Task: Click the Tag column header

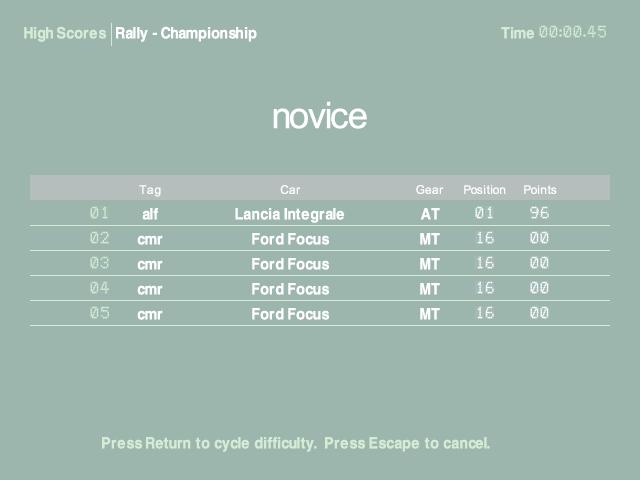Action: tap(150, 189)
